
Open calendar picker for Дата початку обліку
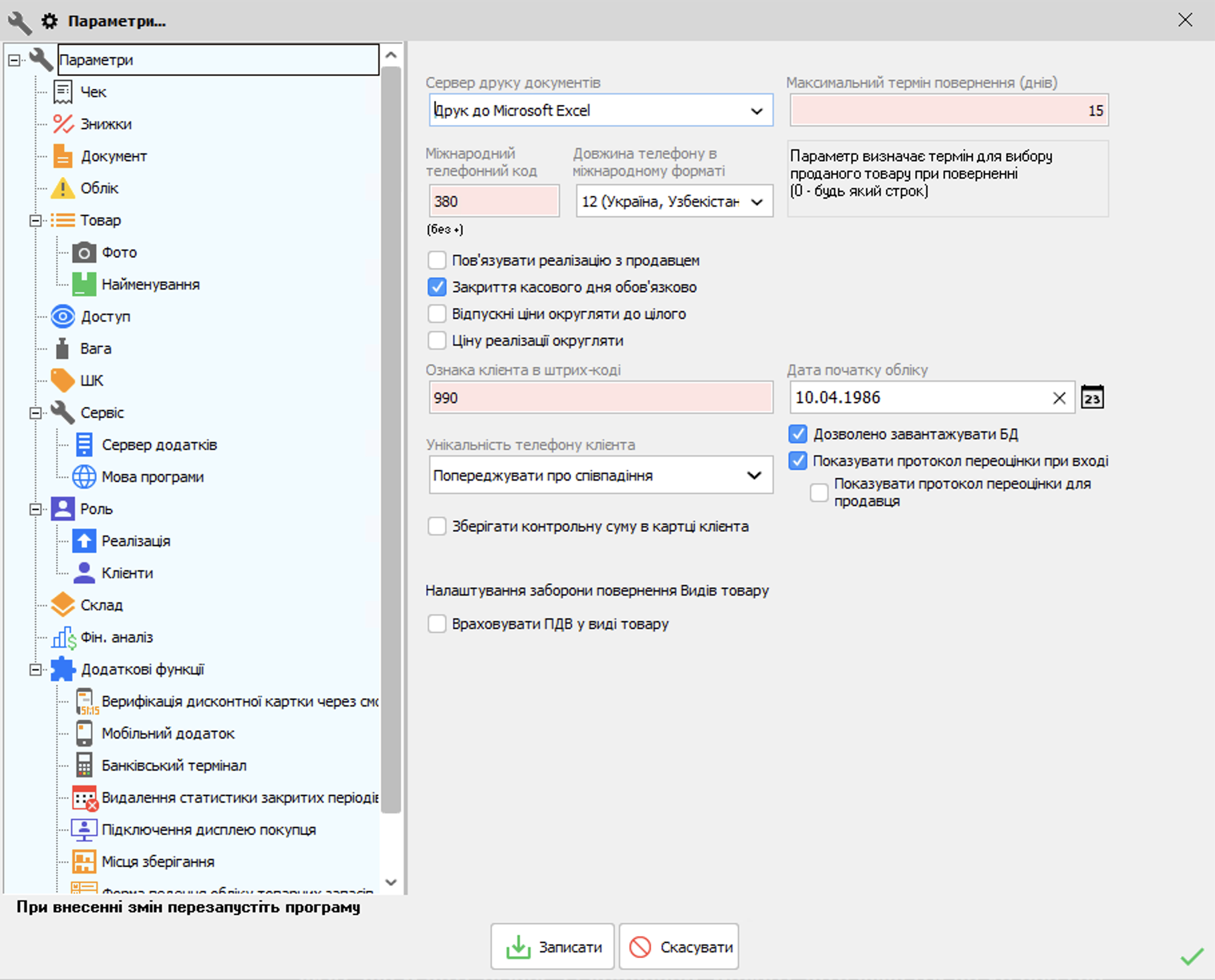point(1092,398)
